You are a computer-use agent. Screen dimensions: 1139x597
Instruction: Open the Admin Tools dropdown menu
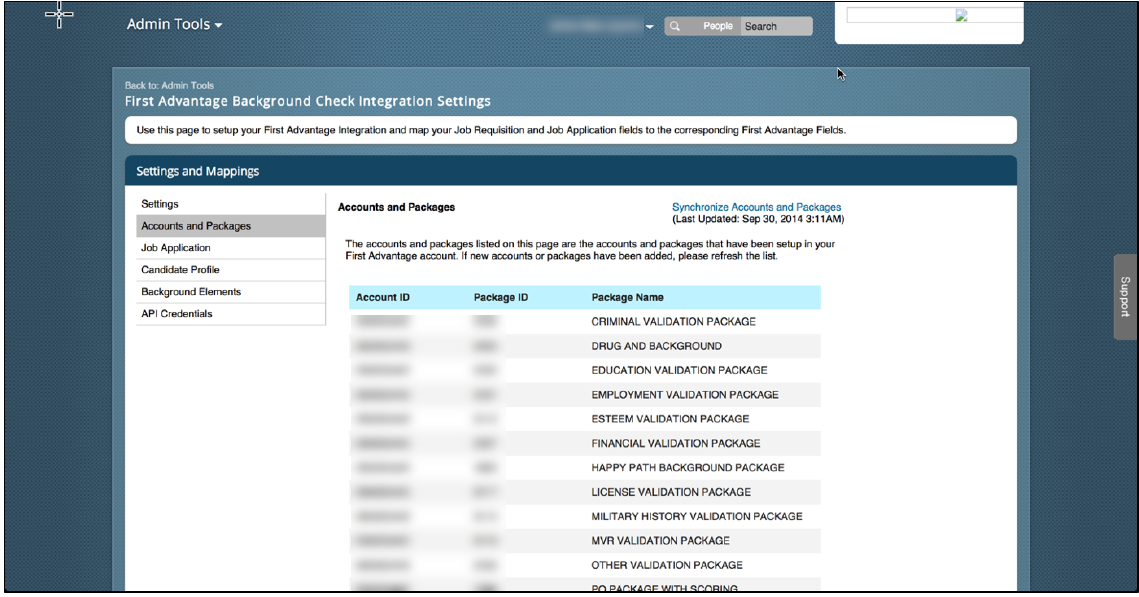[174, 25]
